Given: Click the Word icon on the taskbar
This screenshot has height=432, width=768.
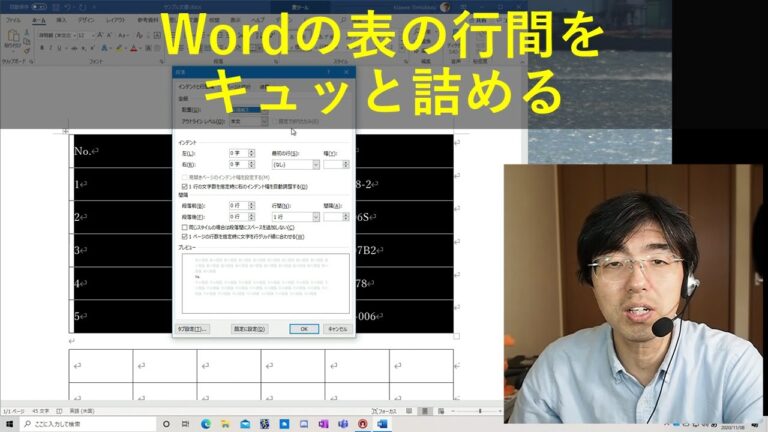Looking at the screenshot, I should 383,424.
